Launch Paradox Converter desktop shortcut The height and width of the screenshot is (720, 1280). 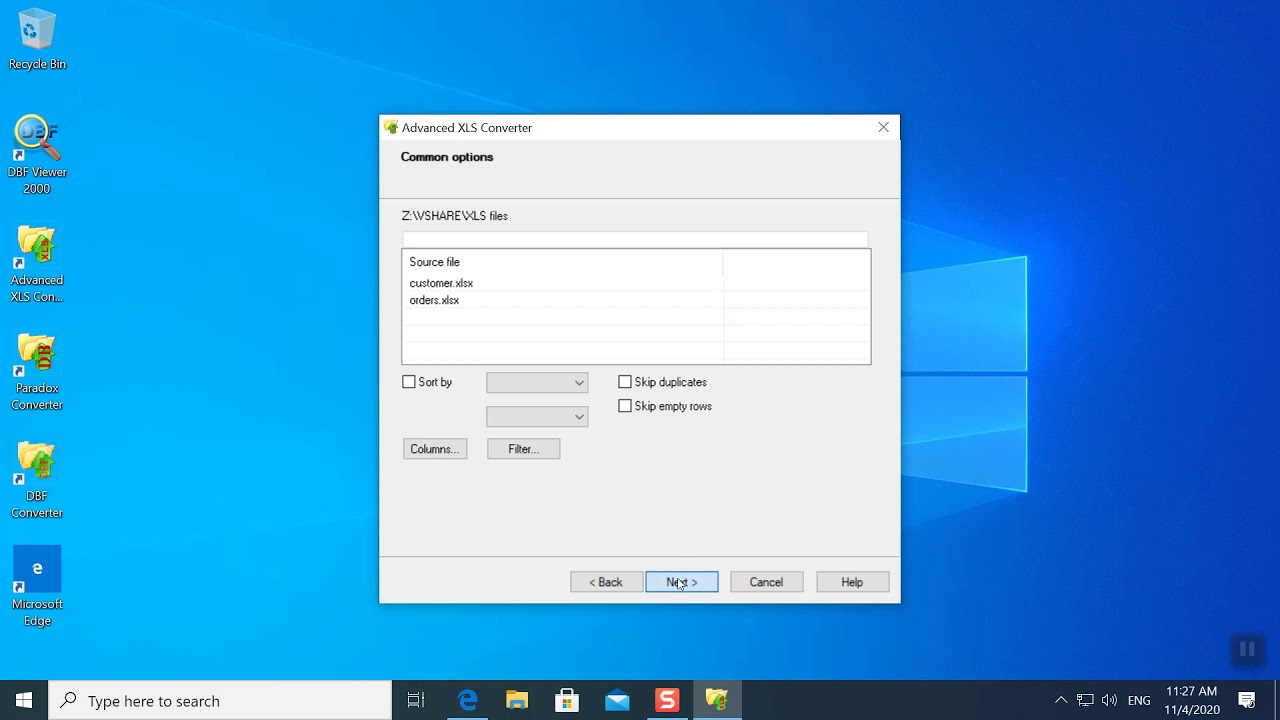point(37,371)
